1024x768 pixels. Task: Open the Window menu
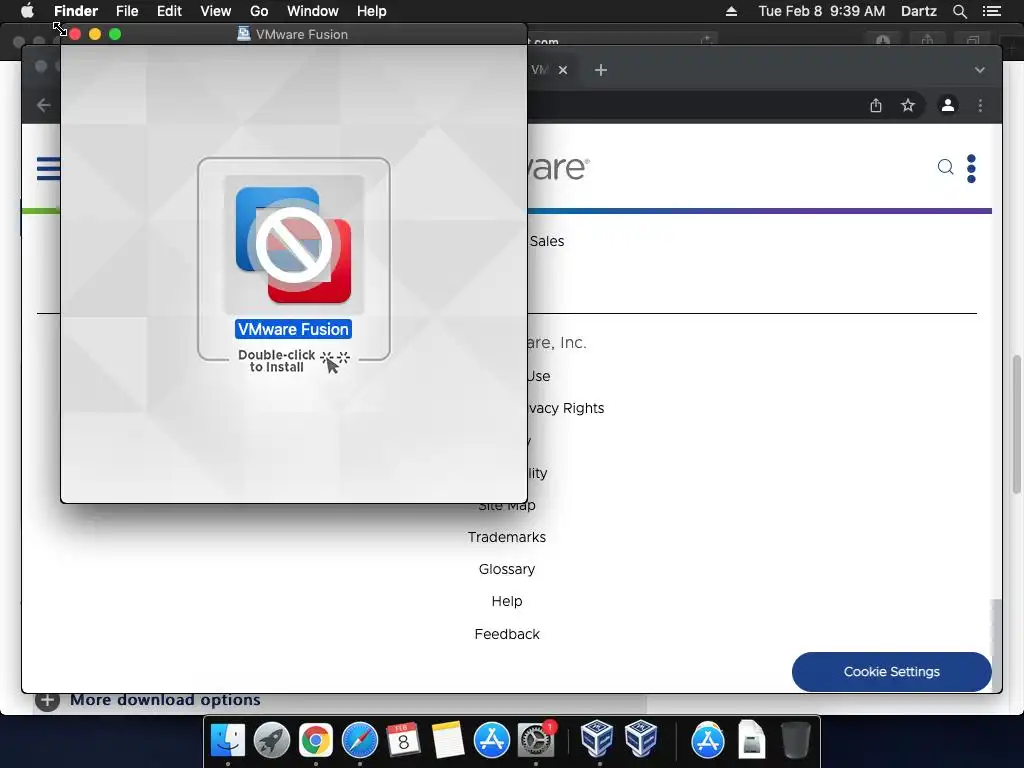(312, 11)
